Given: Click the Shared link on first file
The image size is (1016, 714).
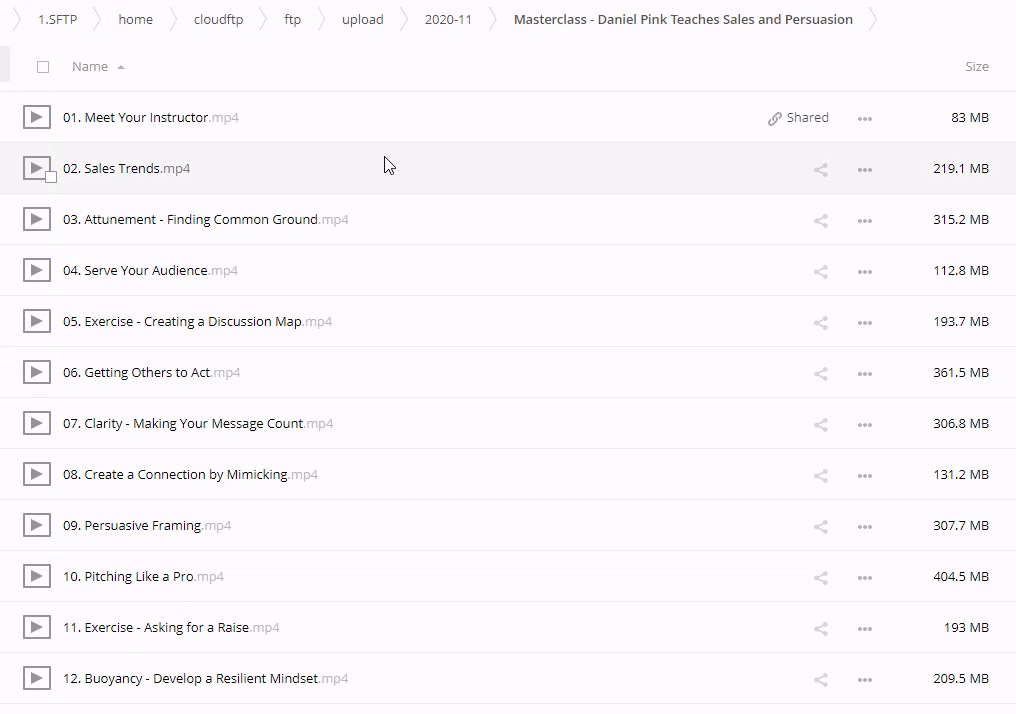Looking at the screenshot, I should [798, 118].
